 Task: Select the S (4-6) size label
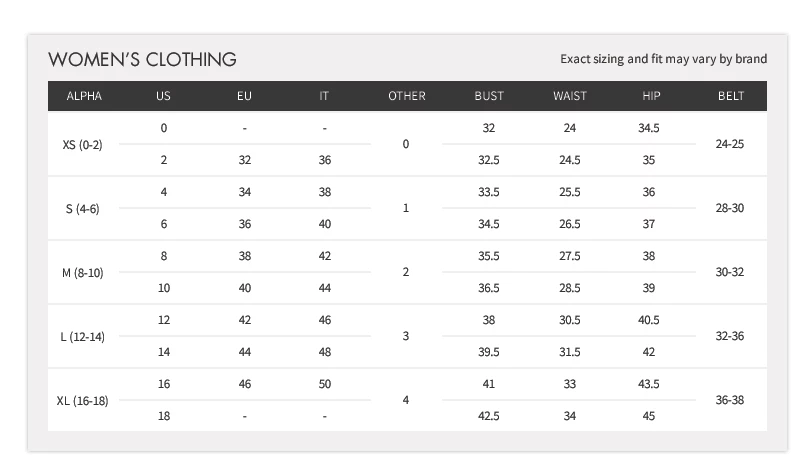(x=82, y=208)
